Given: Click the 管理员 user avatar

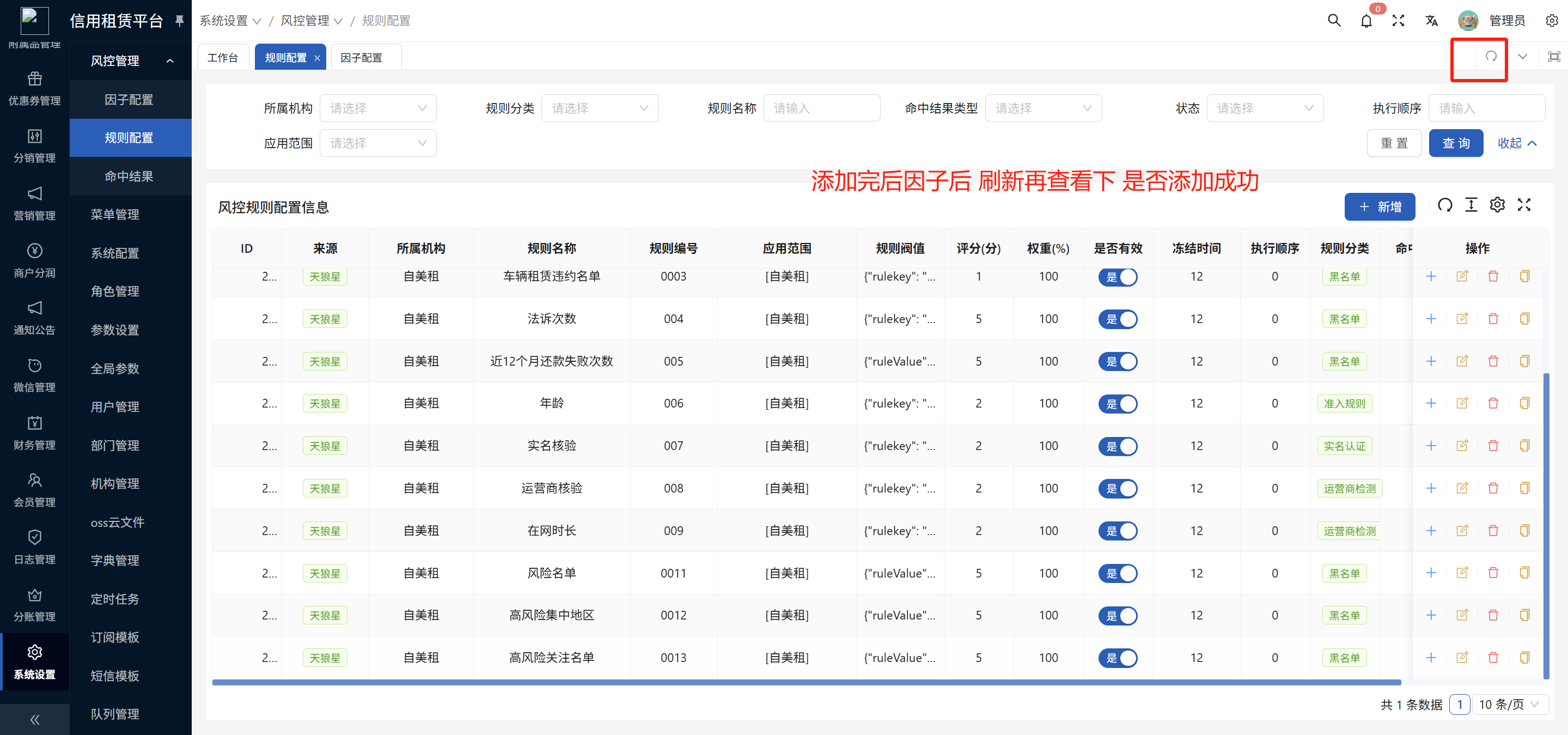Looking at the screenshot, I should (x=1468, y=21).
